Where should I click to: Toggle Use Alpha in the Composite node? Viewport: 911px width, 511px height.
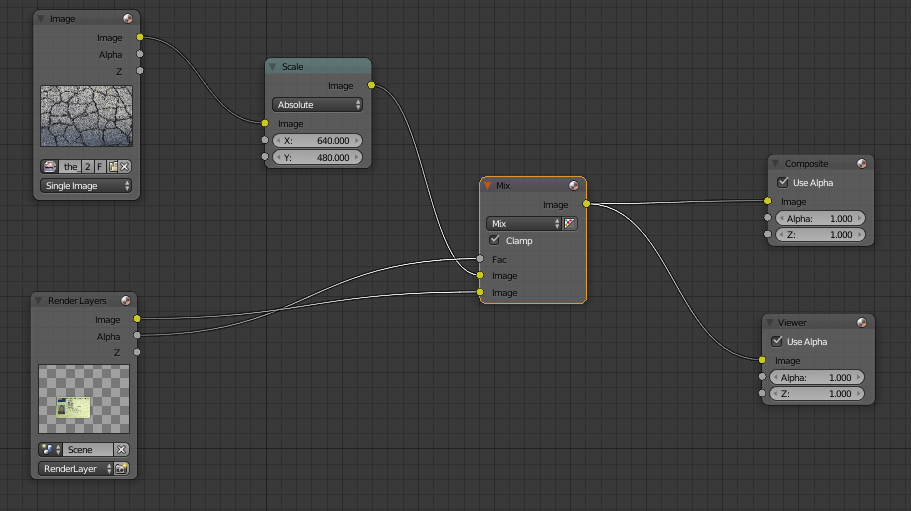[x=783, y=182]
